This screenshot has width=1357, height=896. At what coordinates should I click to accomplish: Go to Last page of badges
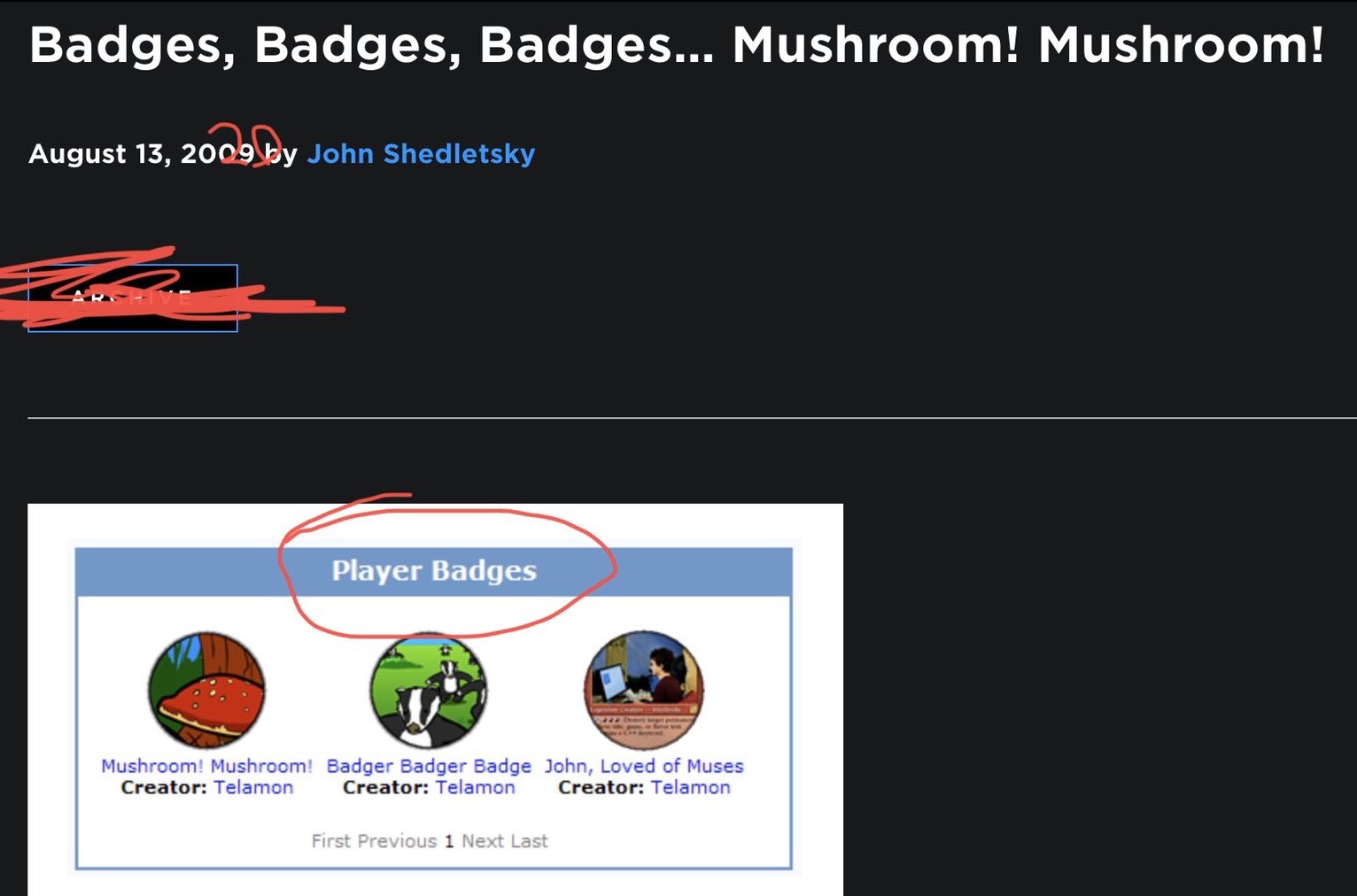(x=528, y=841)
